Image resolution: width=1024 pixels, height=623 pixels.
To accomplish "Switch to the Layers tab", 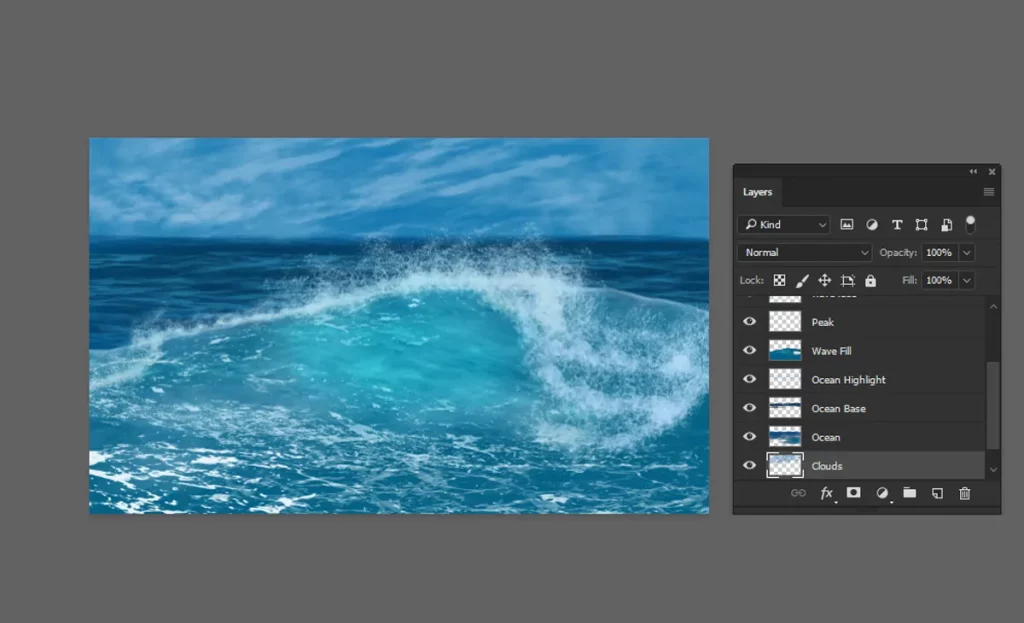I will pyautogui.click(x=758, y=192).
